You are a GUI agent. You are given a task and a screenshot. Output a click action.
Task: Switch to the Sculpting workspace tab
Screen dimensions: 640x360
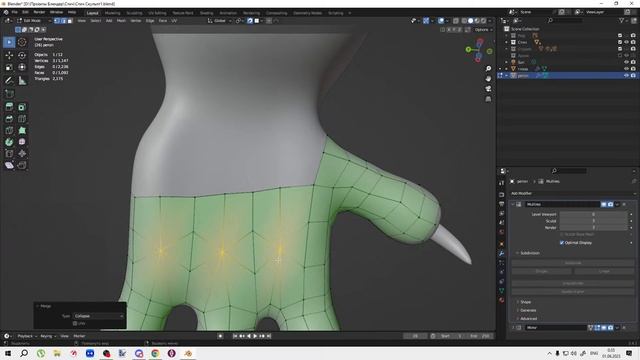pos(134,13)
